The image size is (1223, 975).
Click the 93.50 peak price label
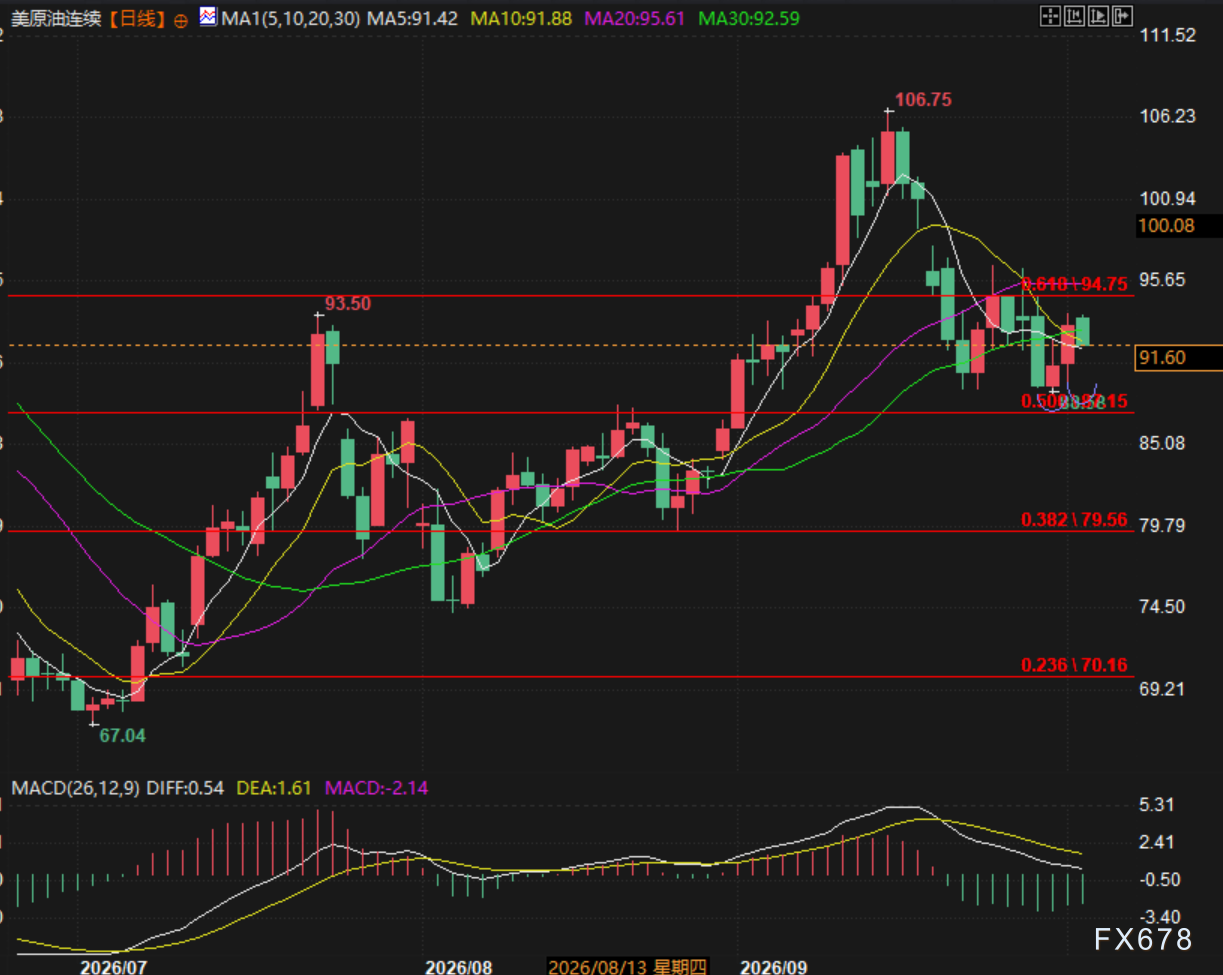coord(349,303)
